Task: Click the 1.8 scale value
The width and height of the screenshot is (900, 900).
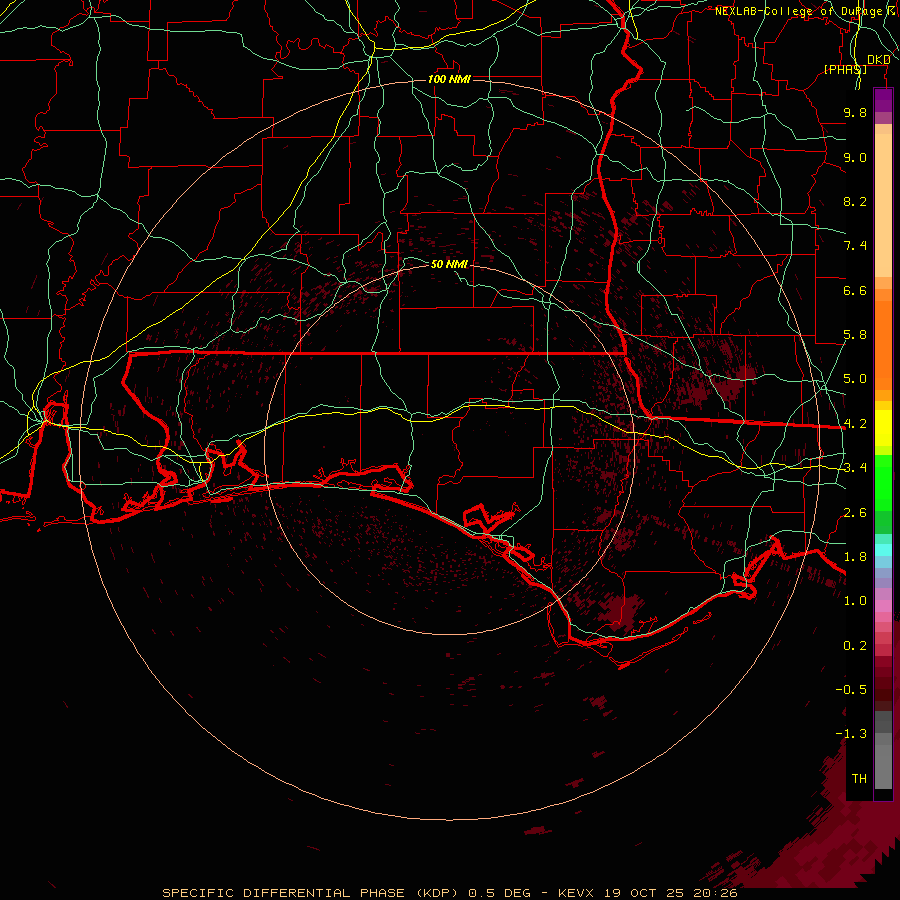Action: tap(855, 557)
